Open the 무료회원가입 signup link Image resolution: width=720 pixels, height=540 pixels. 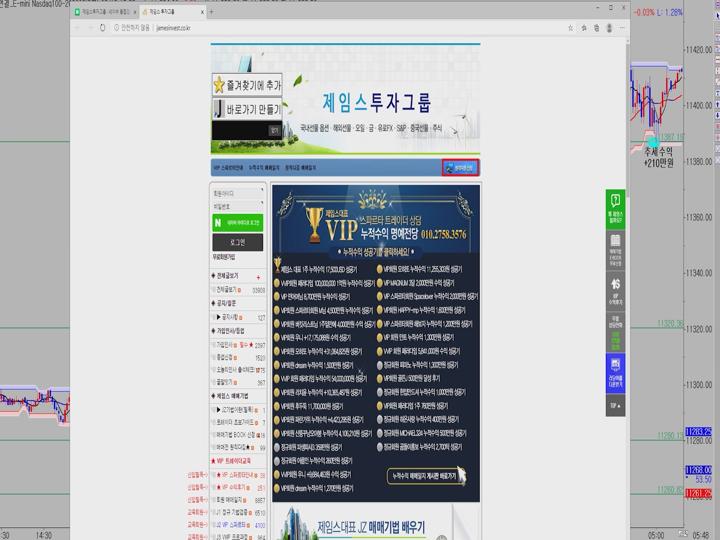(x=224, y=257)
